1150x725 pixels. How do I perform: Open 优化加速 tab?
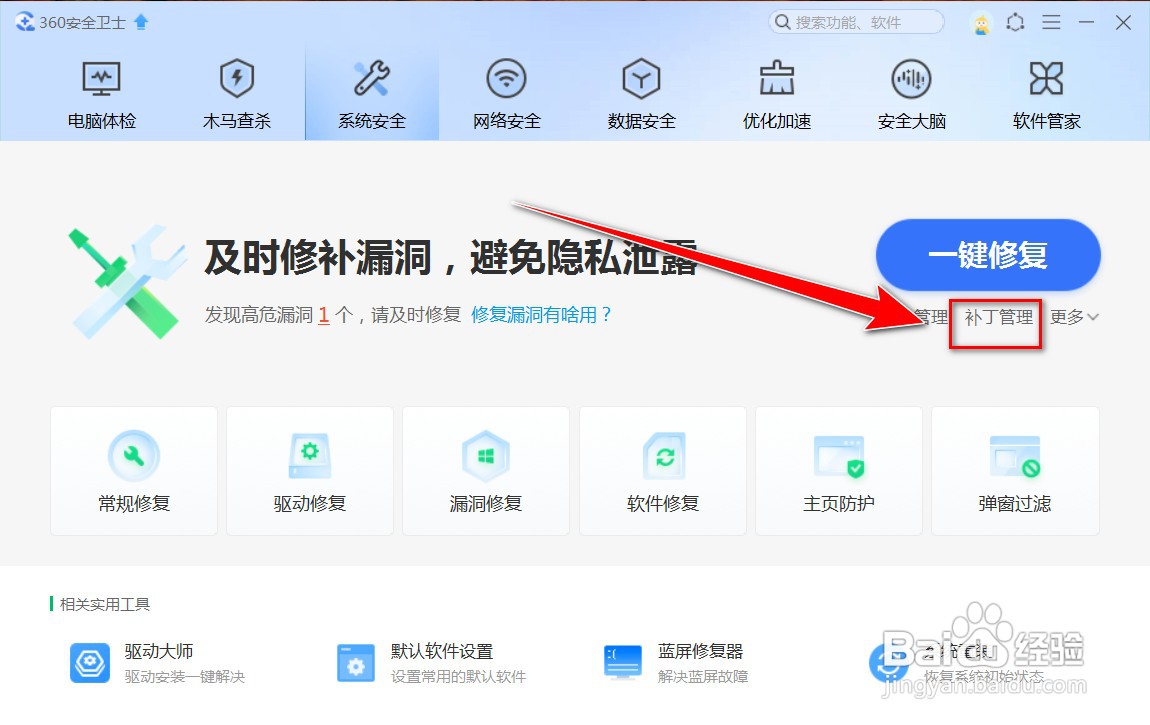pos(777,95)
